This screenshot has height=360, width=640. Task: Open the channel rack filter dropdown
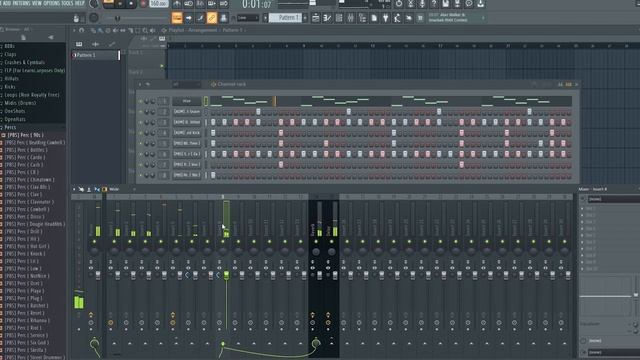pos(187,84)
